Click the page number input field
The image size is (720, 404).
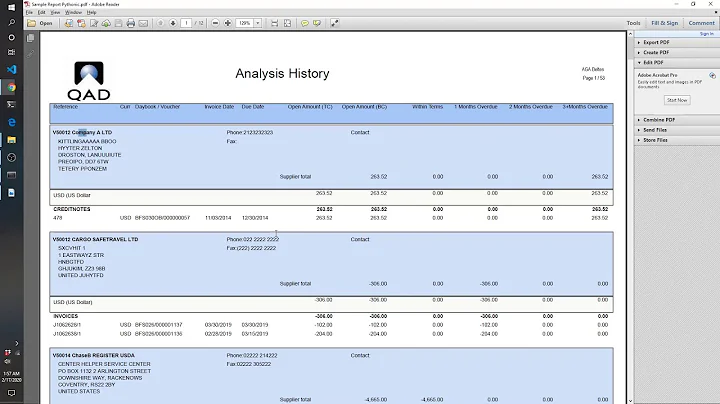tap(186, 23)
